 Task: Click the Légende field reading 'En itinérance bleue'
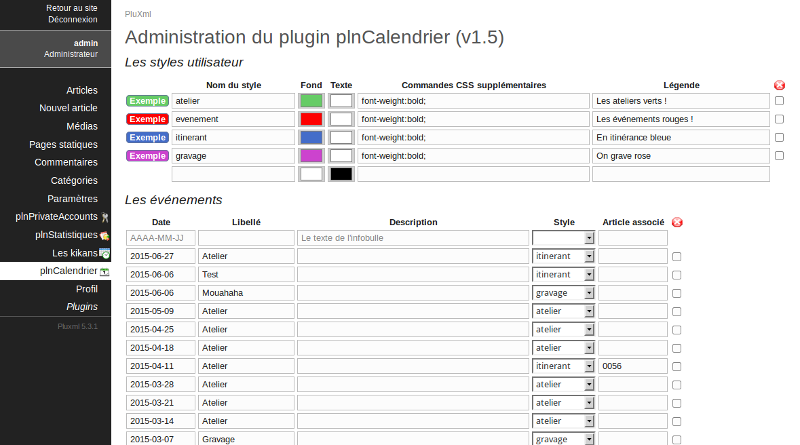680,137
